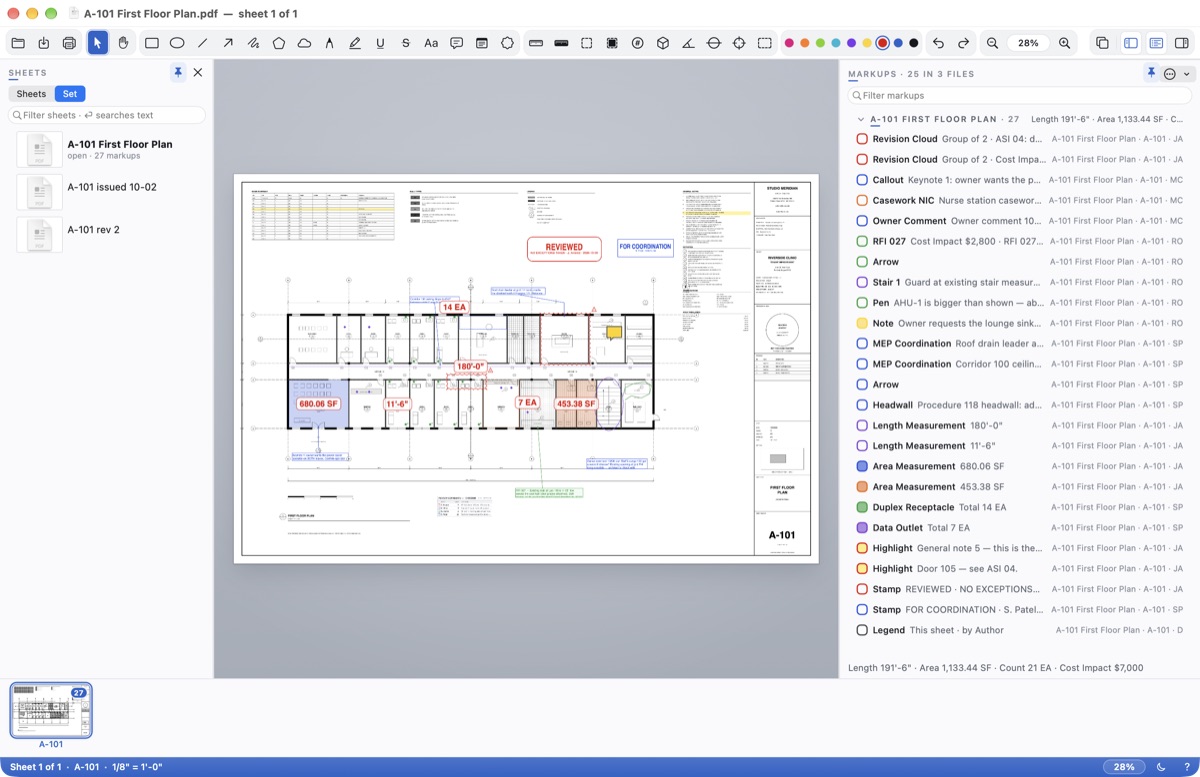Zoom in with the plus magnifier
The image size is (1200, 777).
1064,43
